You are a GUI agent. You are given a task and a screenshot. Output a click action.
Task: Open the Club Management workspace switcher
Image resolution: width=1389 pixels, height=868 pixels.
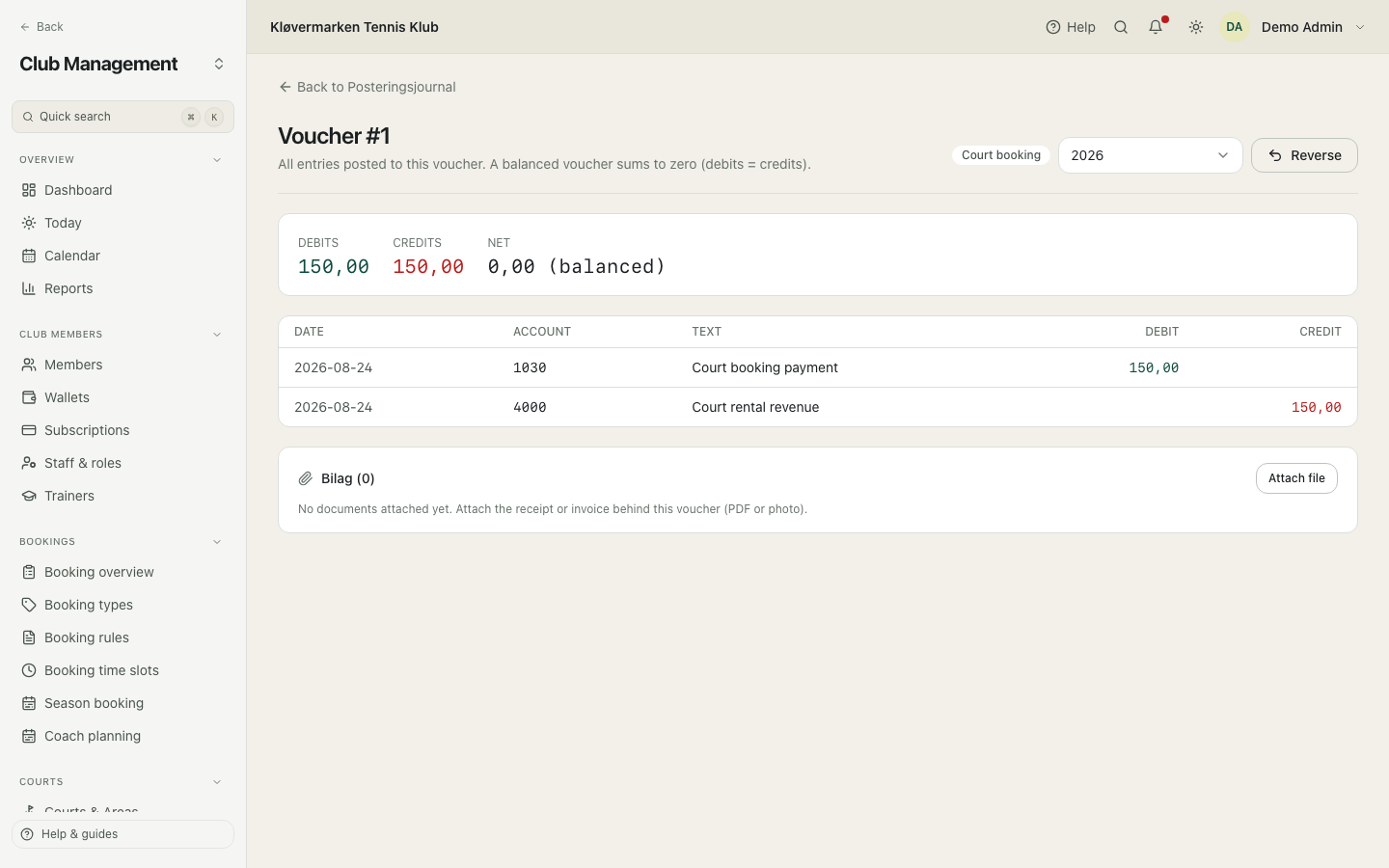219,64
